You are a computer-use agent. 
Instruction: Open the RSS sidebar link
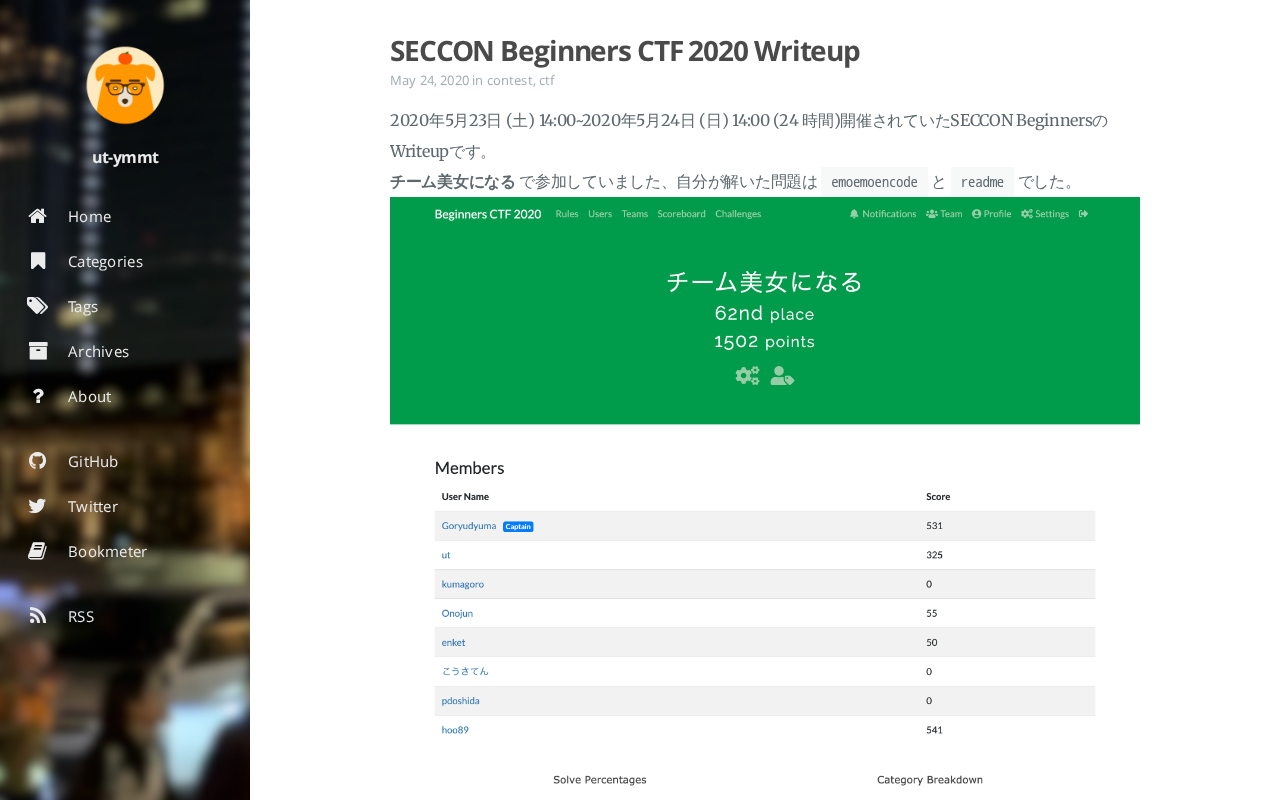[x=81, y=616]
